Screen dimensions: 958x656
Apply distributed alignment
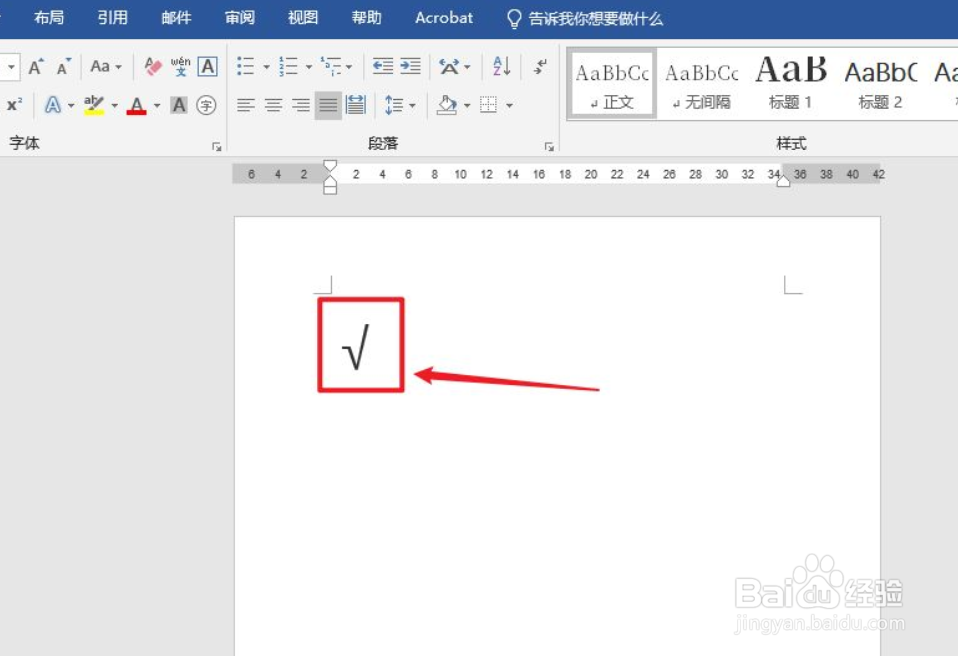point(356,105)
